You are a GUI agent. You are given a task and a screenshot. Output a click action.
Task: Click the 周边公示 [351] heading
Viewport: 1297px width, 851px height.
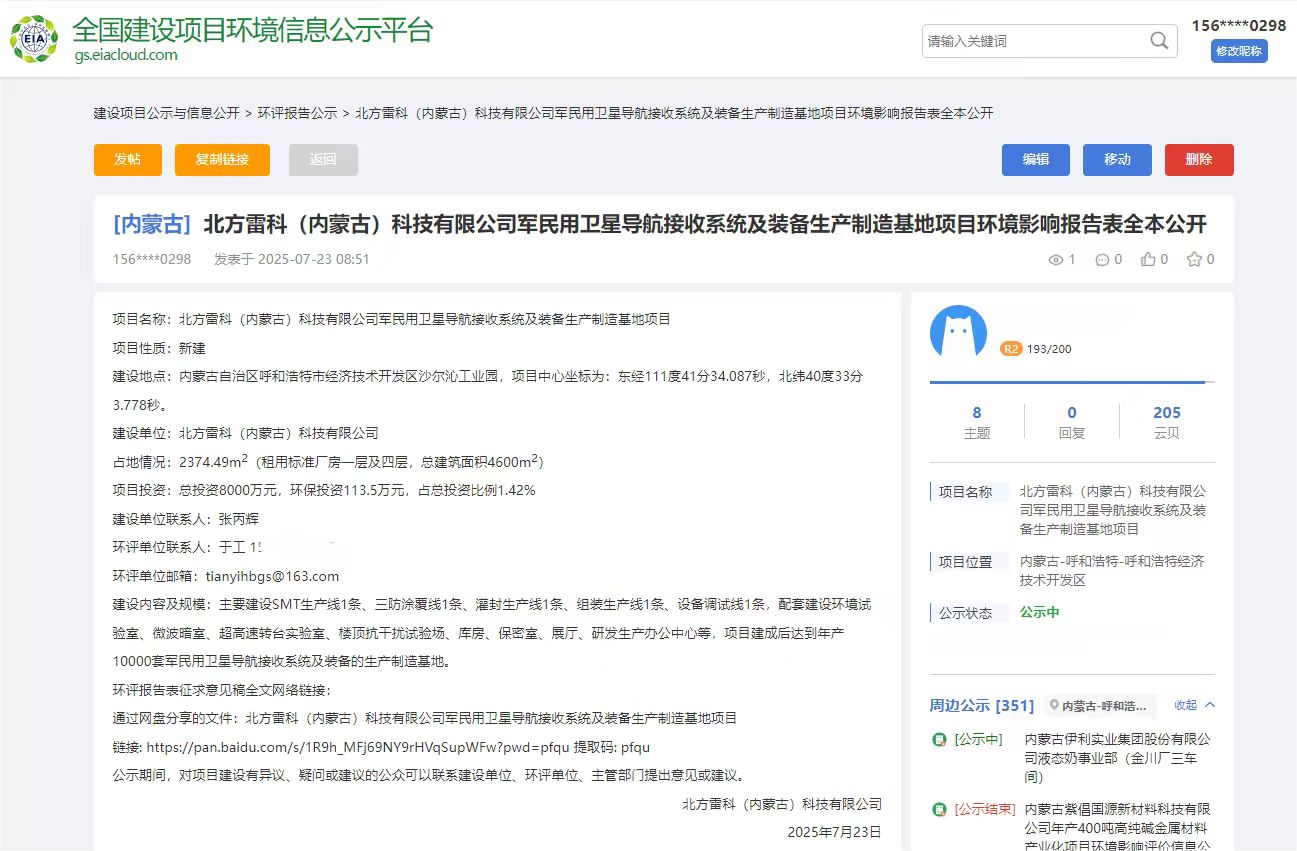[x=981, y=705]
